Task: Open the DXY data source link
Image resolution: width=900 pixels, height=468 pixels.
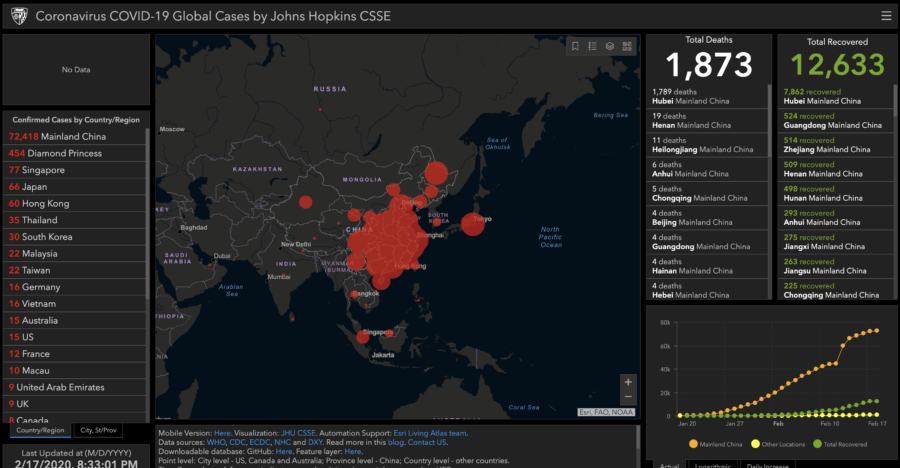Action: coord(315,442)
